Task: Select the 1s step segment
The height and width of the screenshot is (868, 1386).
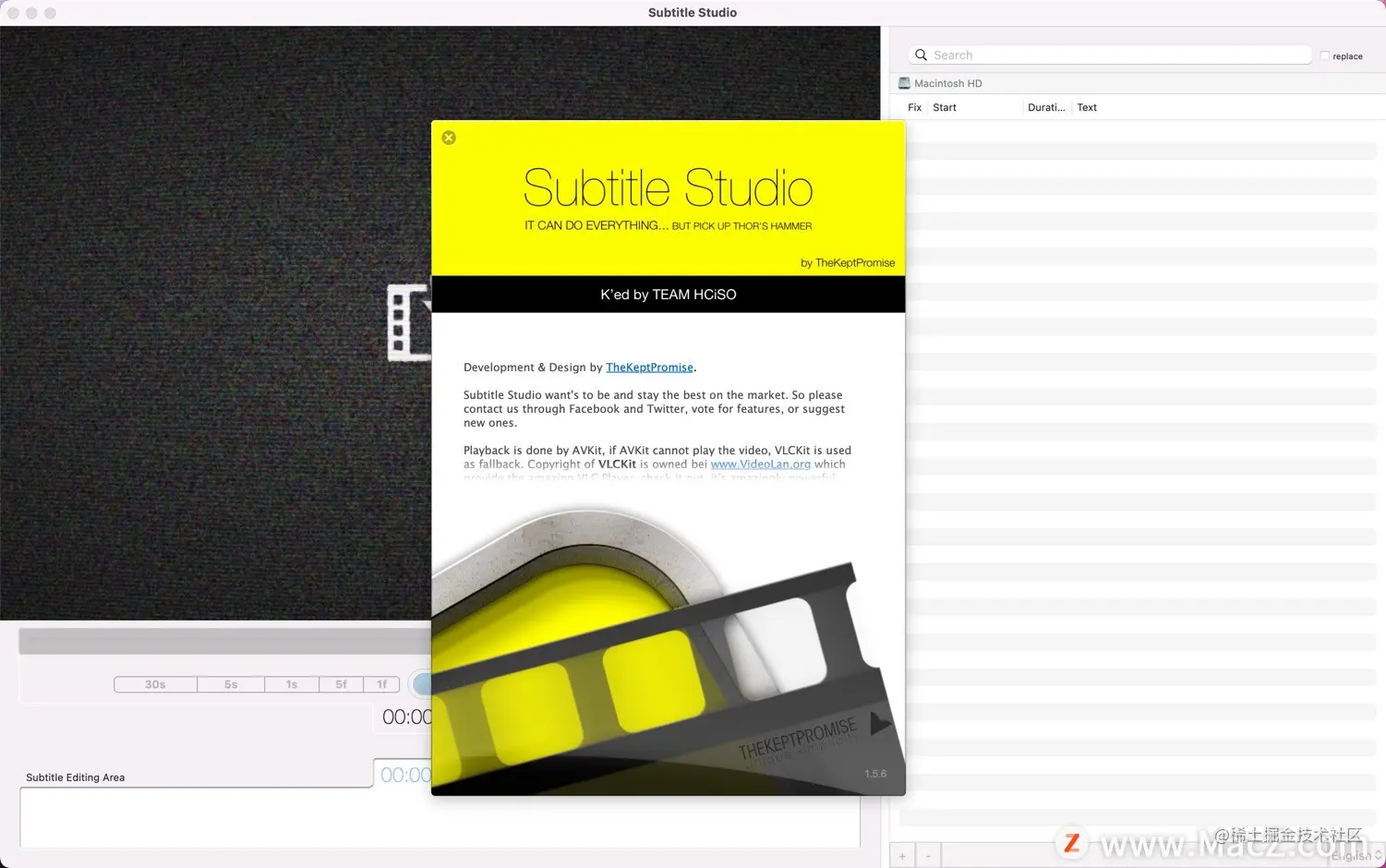Action: (292, 685)
